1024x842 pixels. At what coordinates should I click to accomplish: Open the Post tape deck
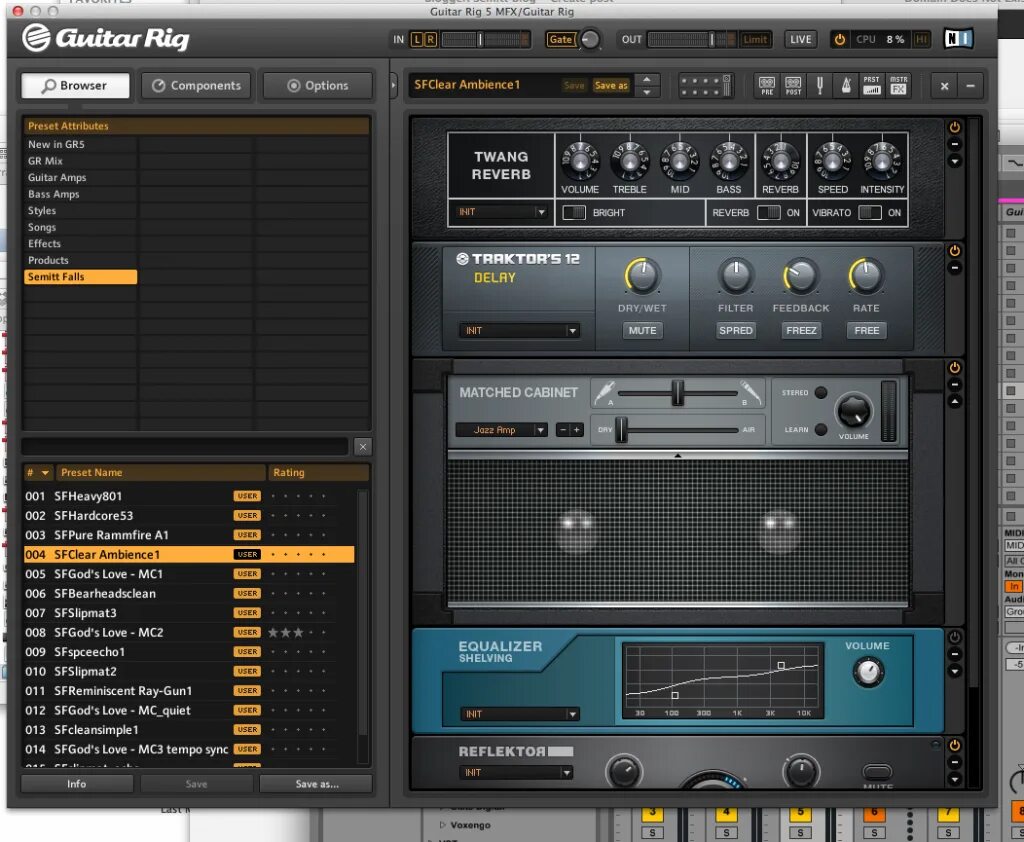[793, 86]
